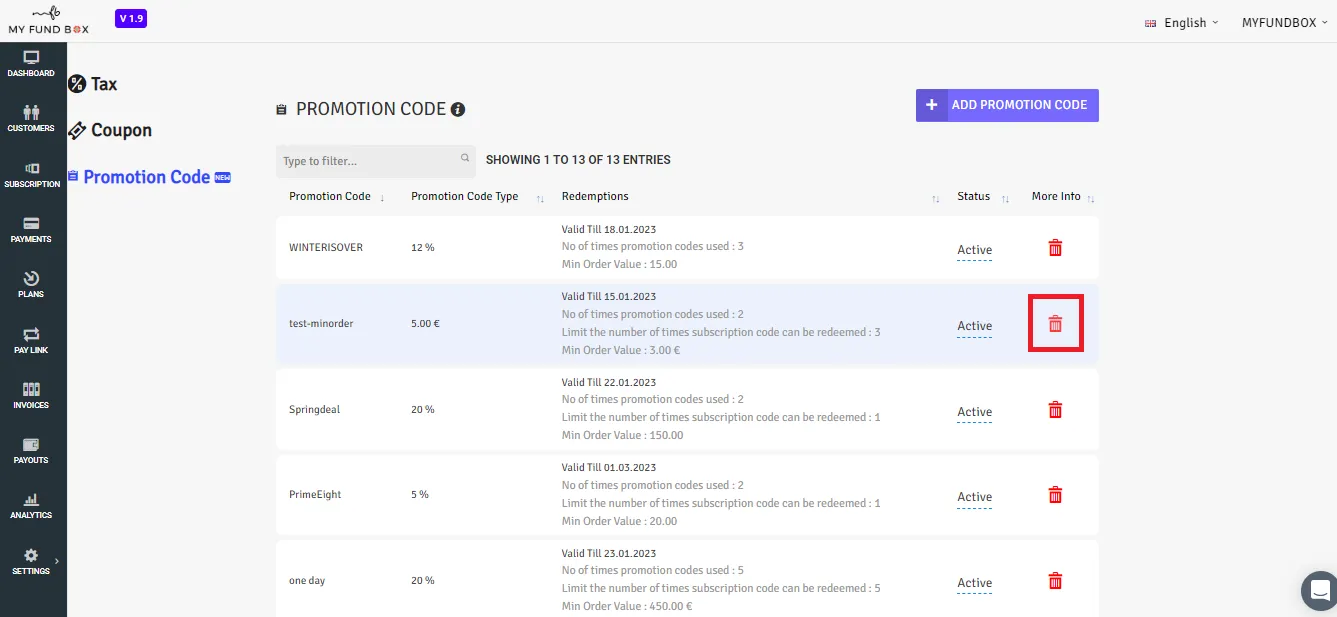This screenshot has width=1337, height=617.
Task: Open Plans from the sidebar
Action: click(31, 285)
